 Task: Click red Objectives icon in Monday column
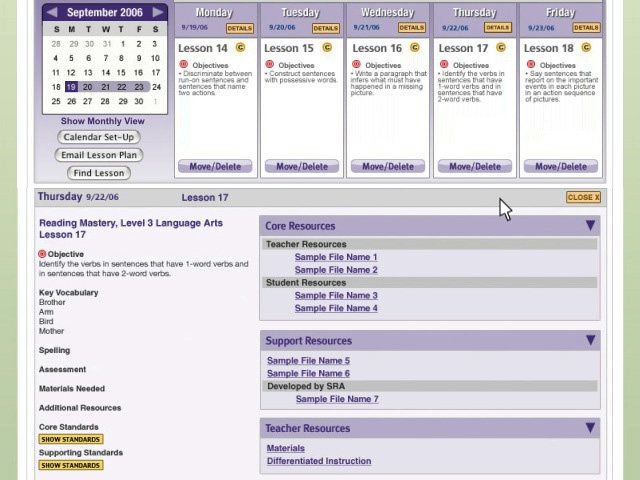[x=182, y=65]
